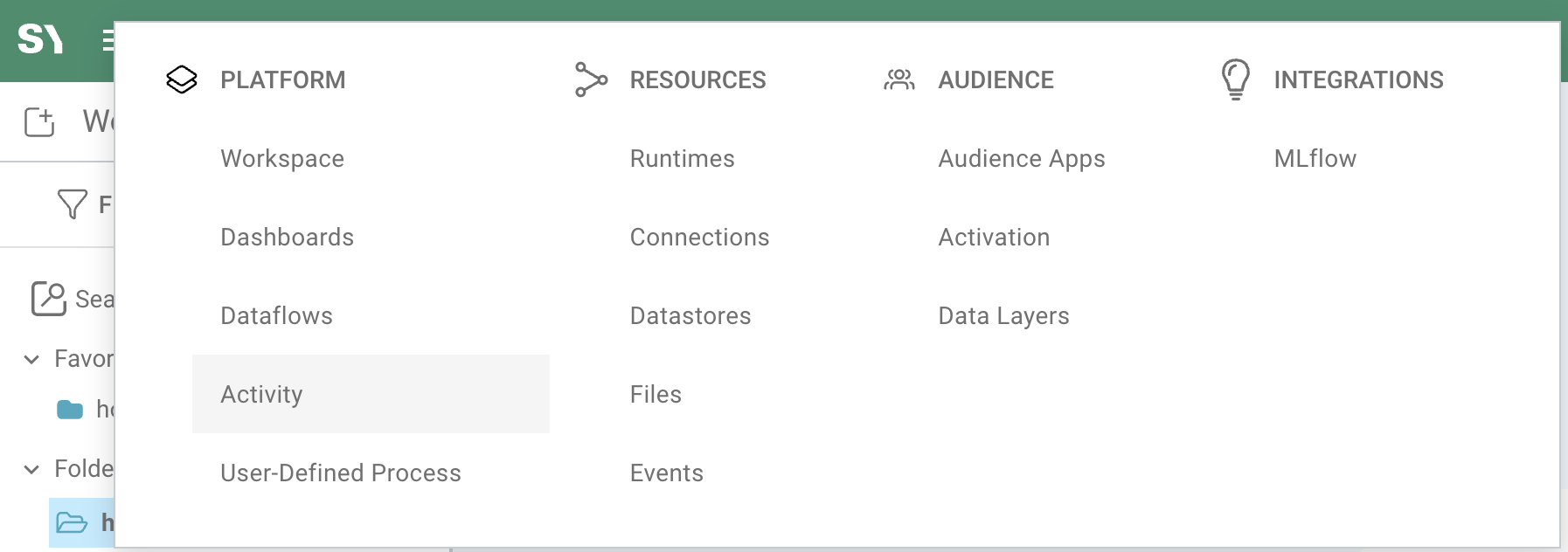Screen dimensions: 1568x552
Task: Select the blue folder under Favorites
Action: coord(70,409)
